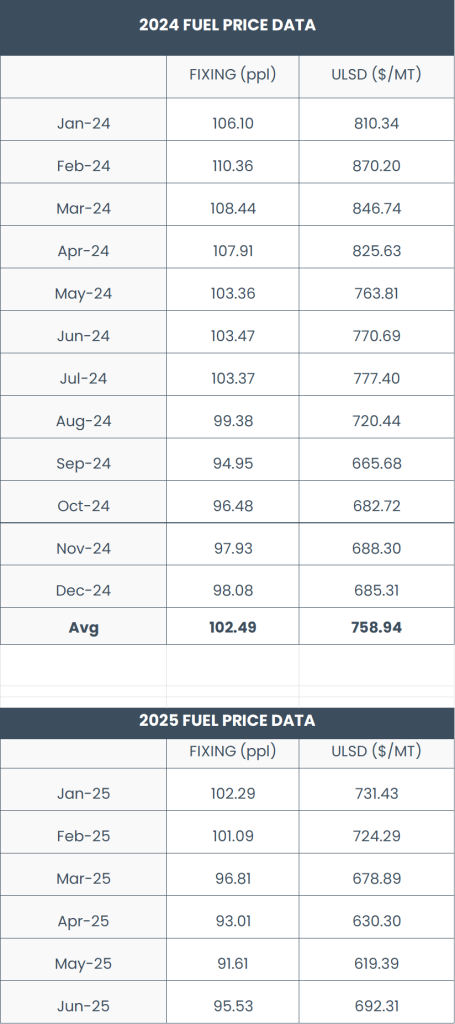Click FIXING (ppl) header in 2025 table
This screenshot has width=455, height=1024.
coord(233,751)
